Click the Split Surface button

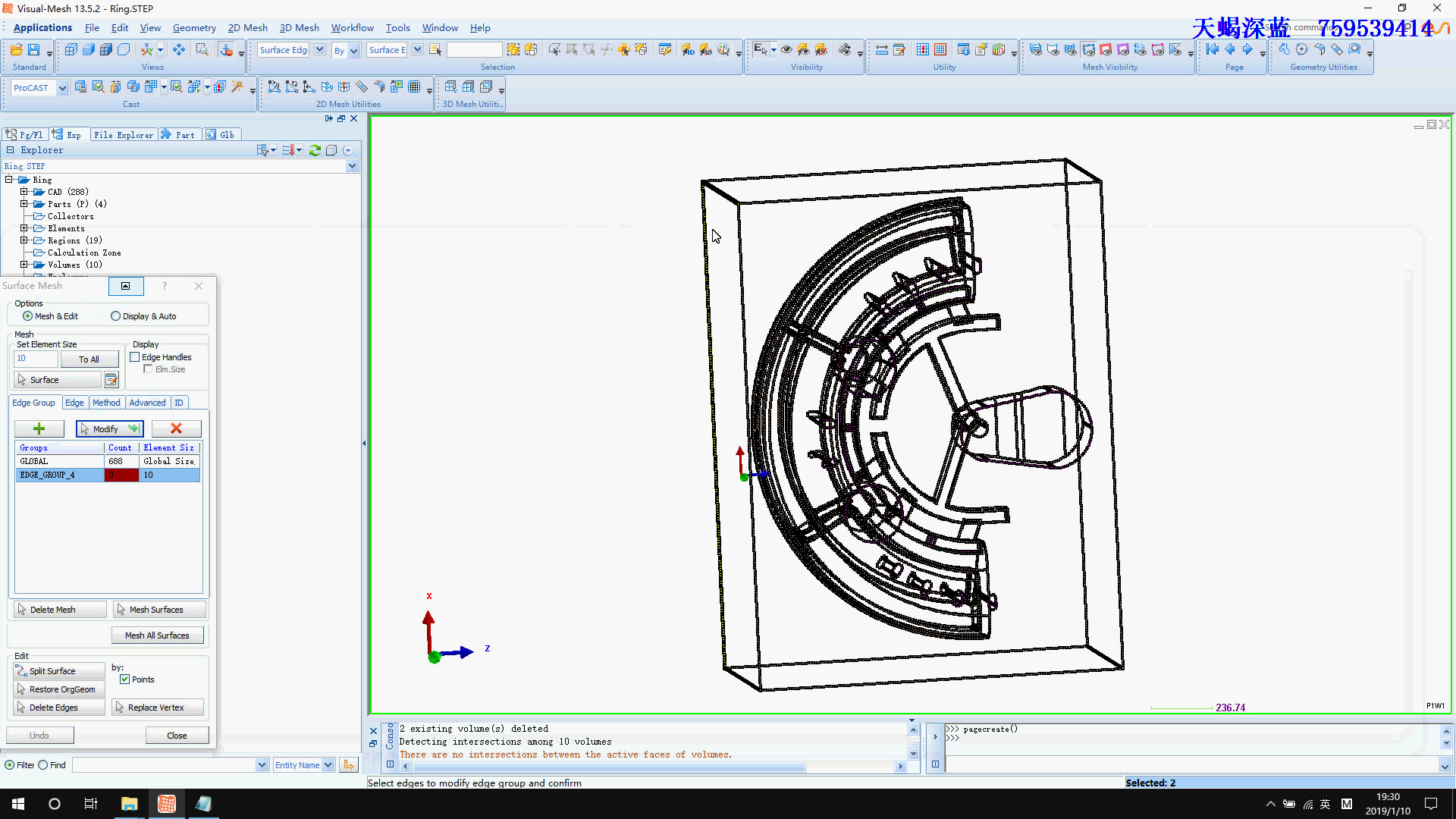(59, 671)
